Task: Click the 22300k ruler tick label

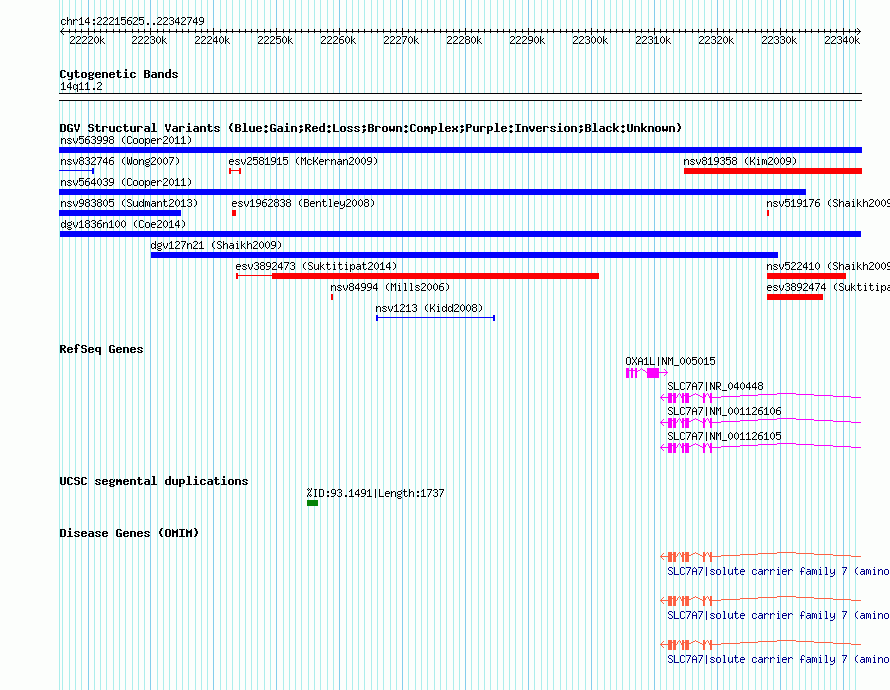Action: (590, 40)
